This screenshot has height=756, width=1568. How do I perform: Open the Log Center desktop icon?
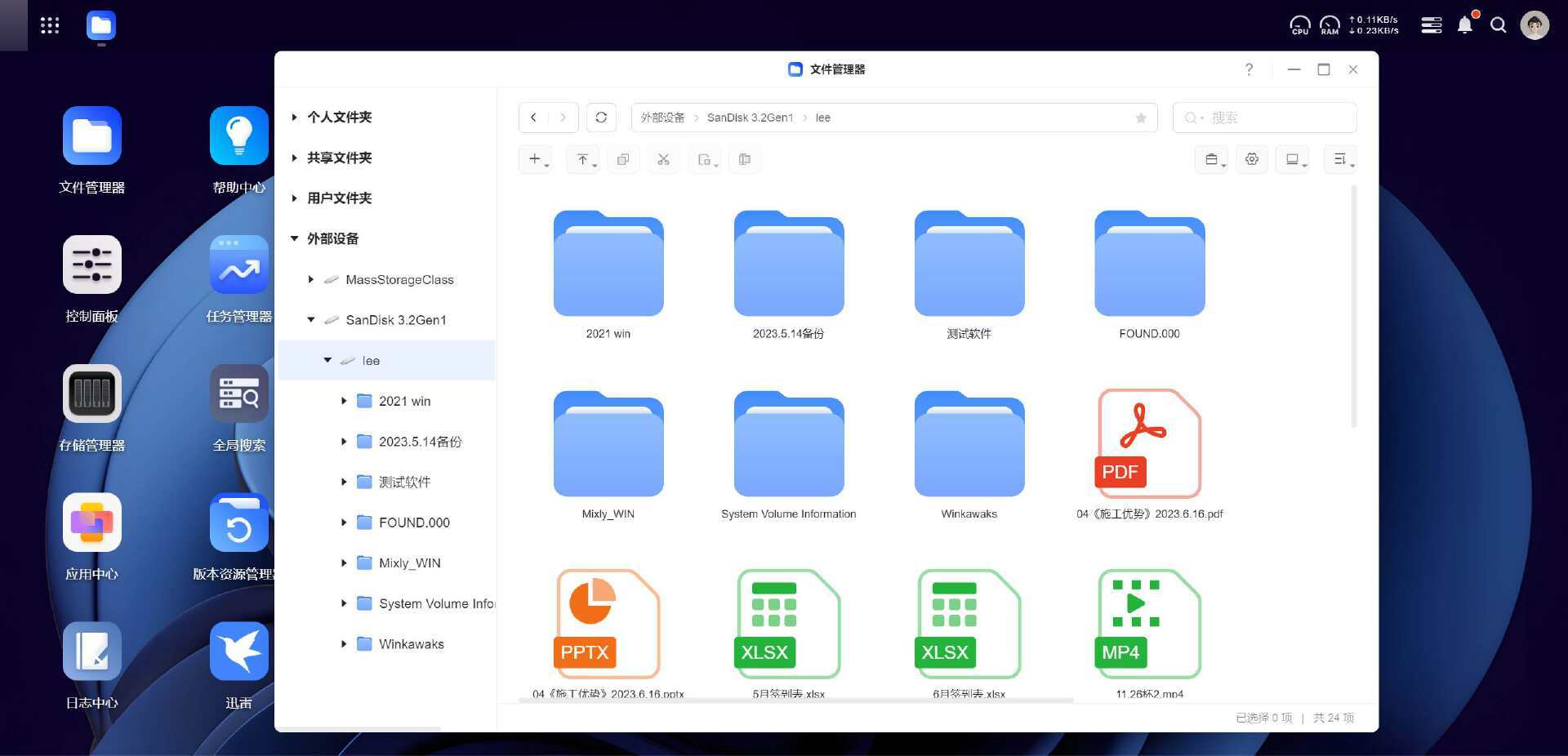click(92, 651)
